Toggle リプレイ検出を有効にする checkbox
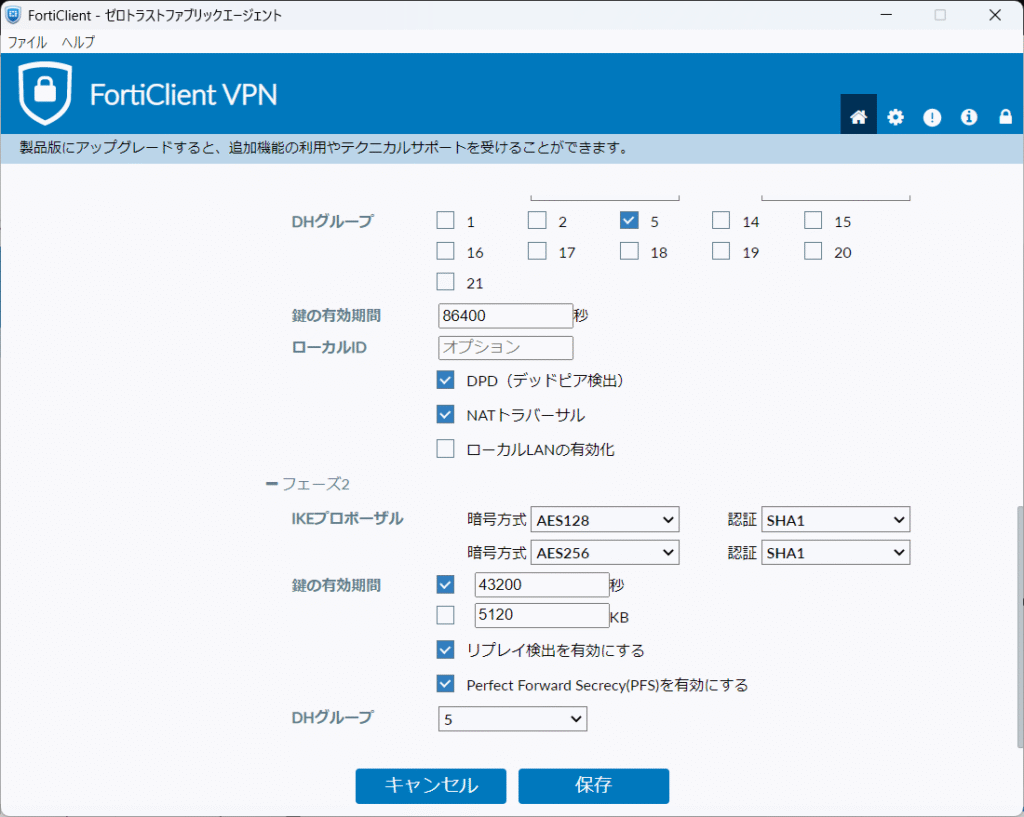 pyautogui.click(x=445, y=649)
